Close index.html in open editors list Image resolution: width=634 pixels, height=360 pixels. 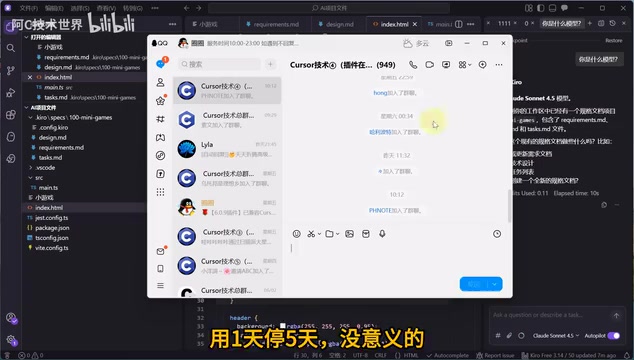[x=30, y=77]
